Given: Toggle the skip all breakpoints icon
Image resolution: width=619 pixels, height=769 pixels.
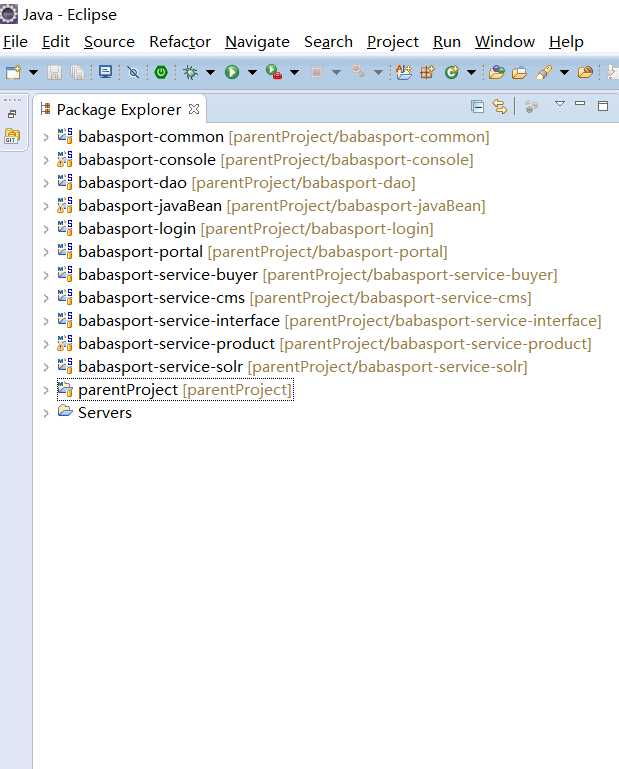Looking at the screenshot, I should click(x=133, y=73).
